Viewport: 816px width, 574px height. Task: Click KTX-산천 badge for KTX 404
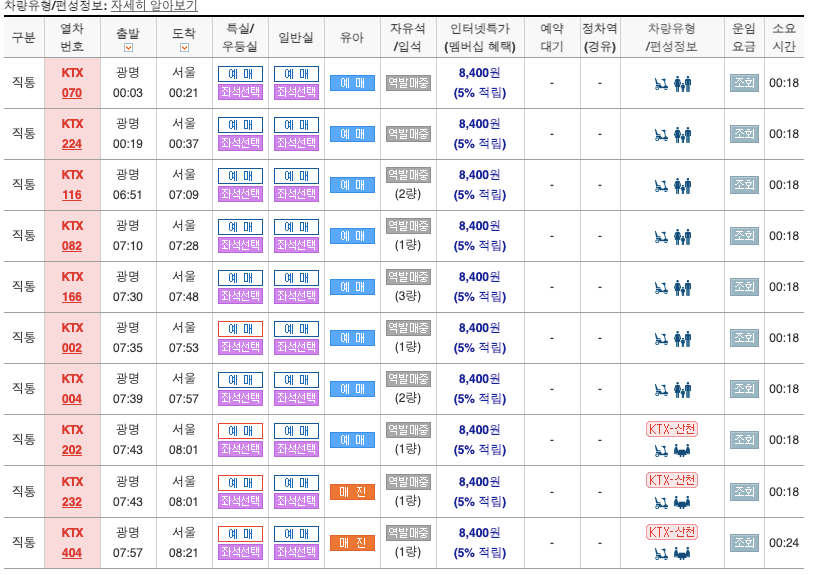(672, 532)
